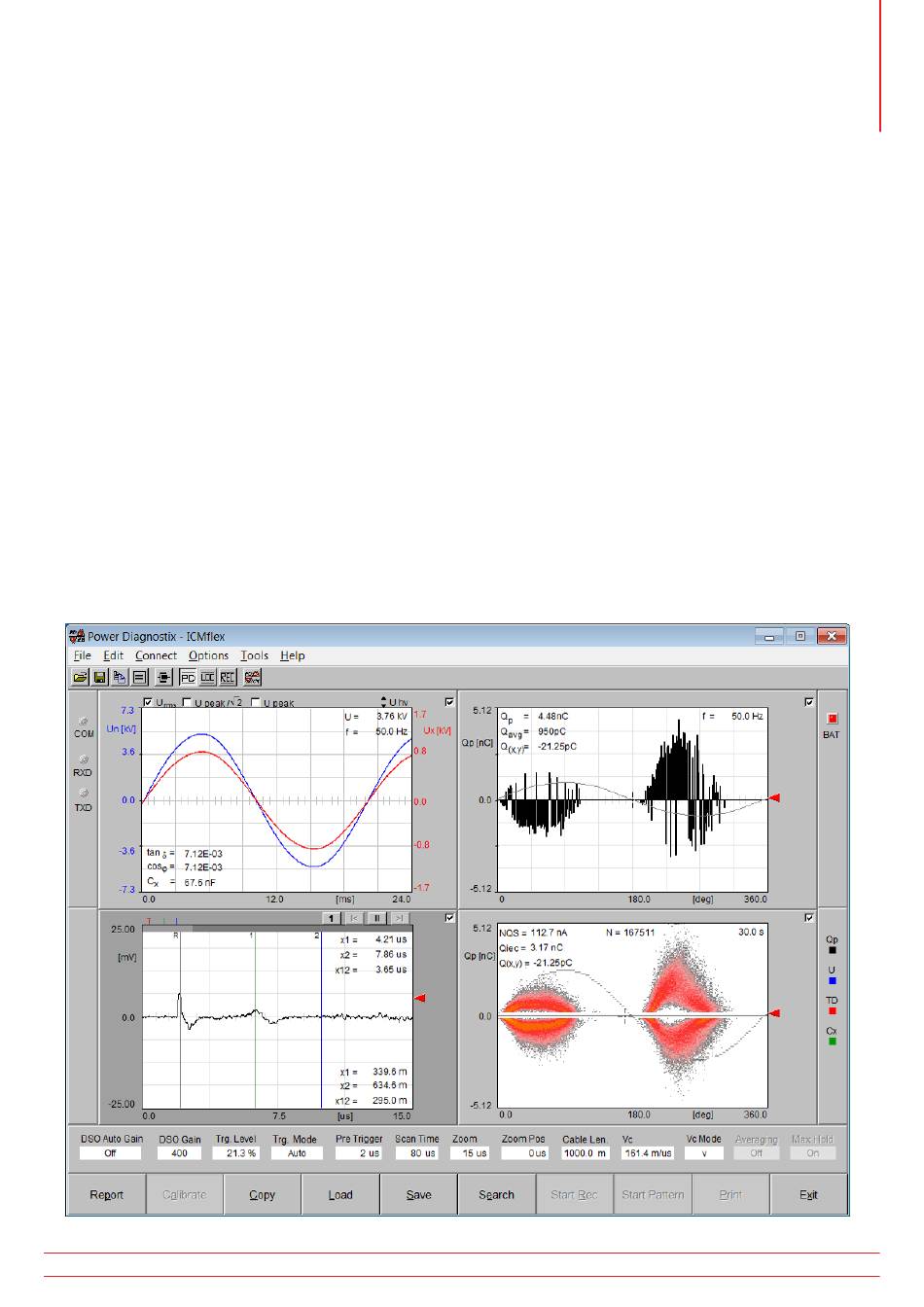The image size is (924, 1307).
Task: Click the Report button
Action: (x=106, y=1195)
